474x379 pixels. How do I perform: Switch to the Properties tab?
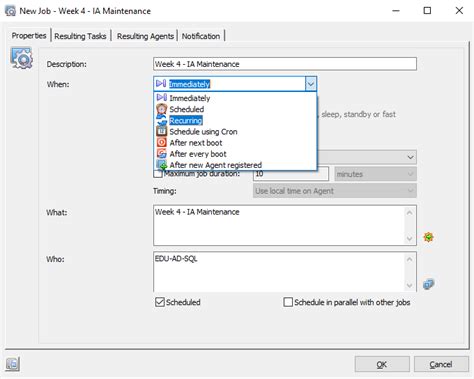tap(29, 35)
